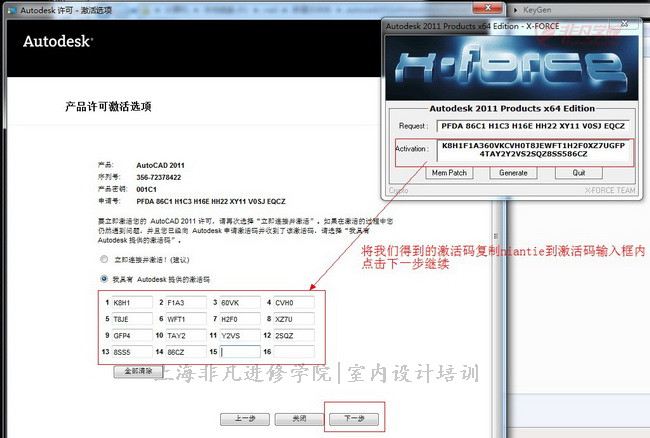This screenshot has width=650, height=438.
Task: Click the Autodesk 许可 title bar icon
Action: tap(12, 10)
